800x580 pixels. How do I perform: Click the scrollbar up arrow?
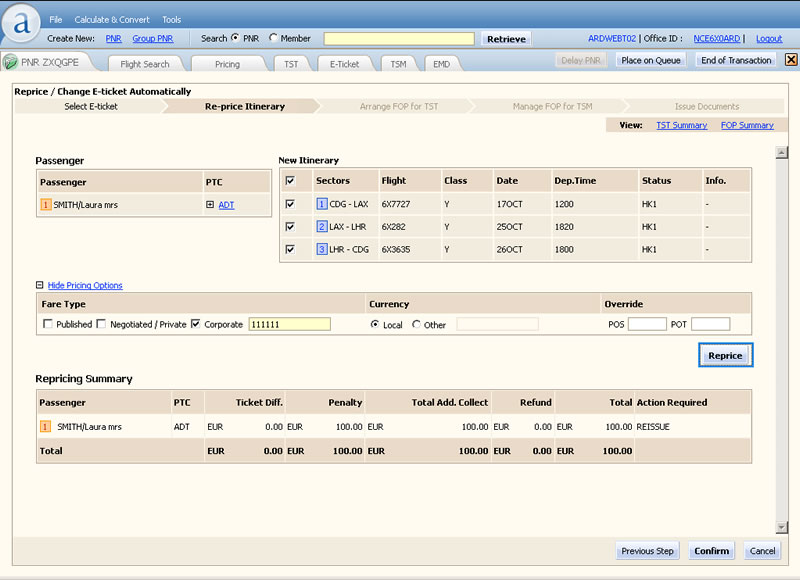click(x=782, y=153)
